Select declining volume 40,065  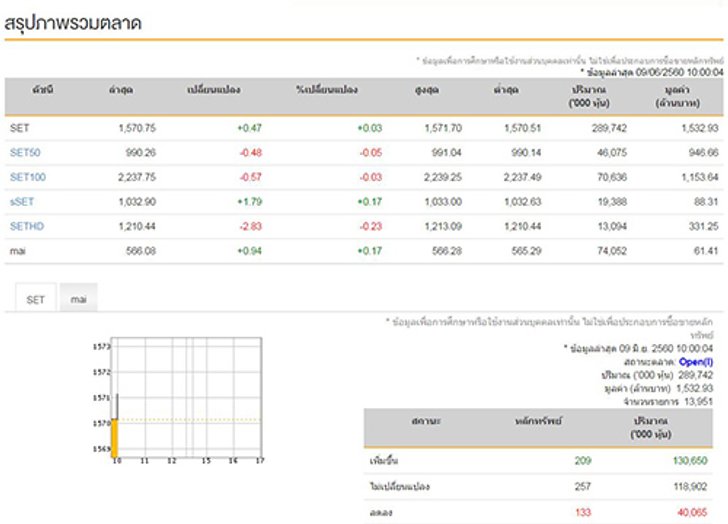coord(692,512)
